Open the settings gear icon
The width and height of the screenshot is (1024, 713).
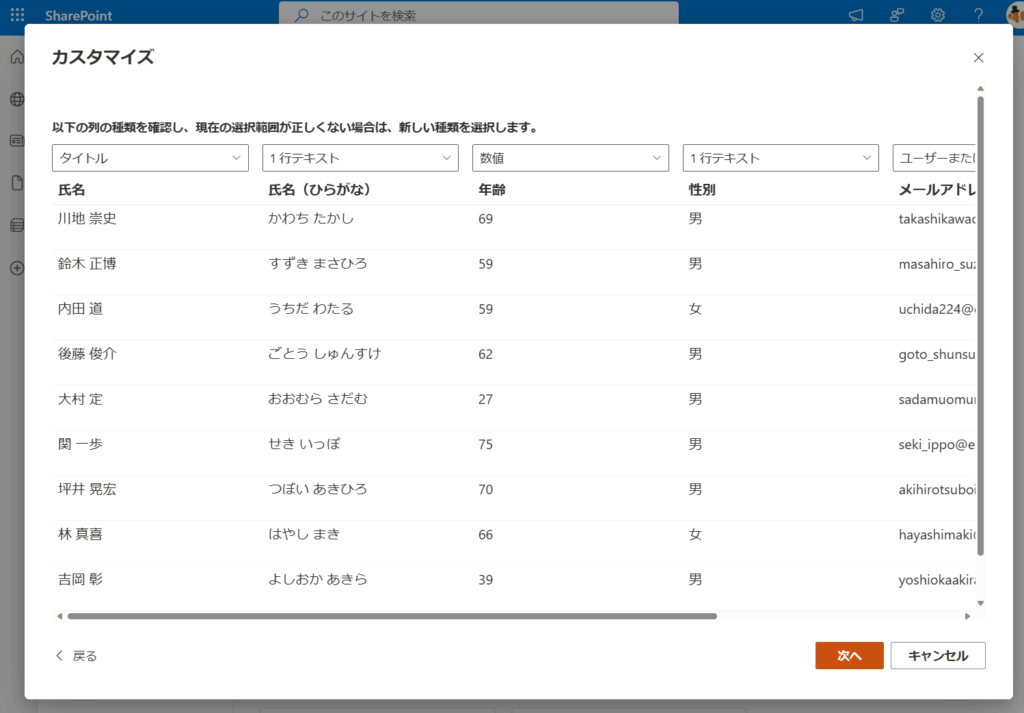pos(938,15)
